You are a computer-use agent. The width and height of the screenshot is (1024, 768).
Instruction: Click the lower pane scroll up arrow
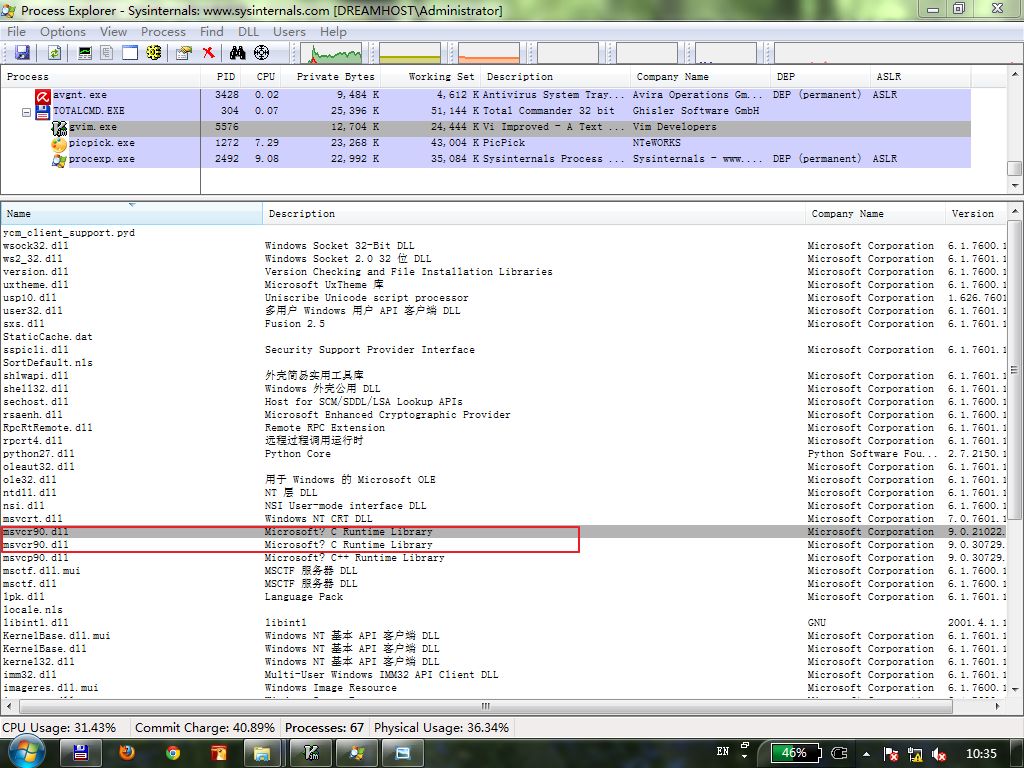[x=1014, y=211]
